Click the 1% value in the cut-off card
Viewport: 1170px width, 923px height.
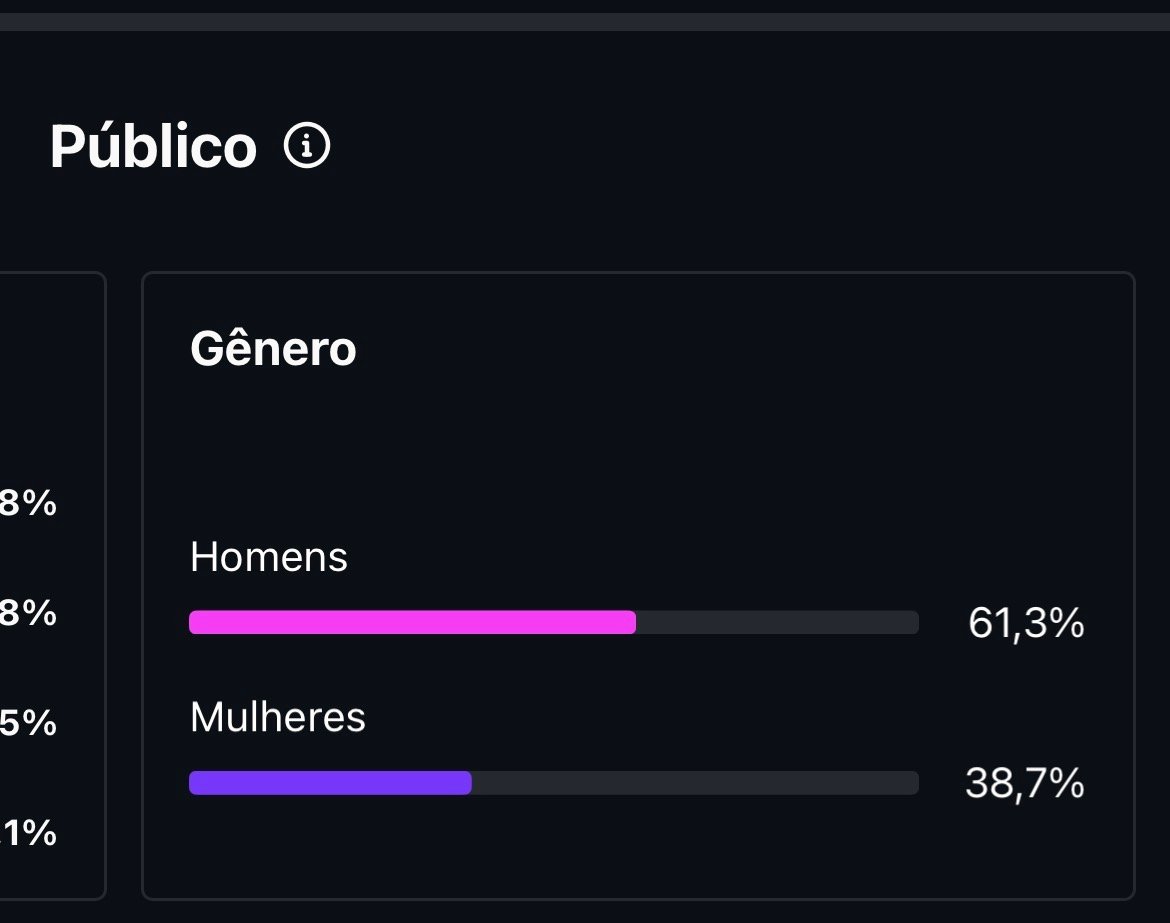(x=30, y=833)
